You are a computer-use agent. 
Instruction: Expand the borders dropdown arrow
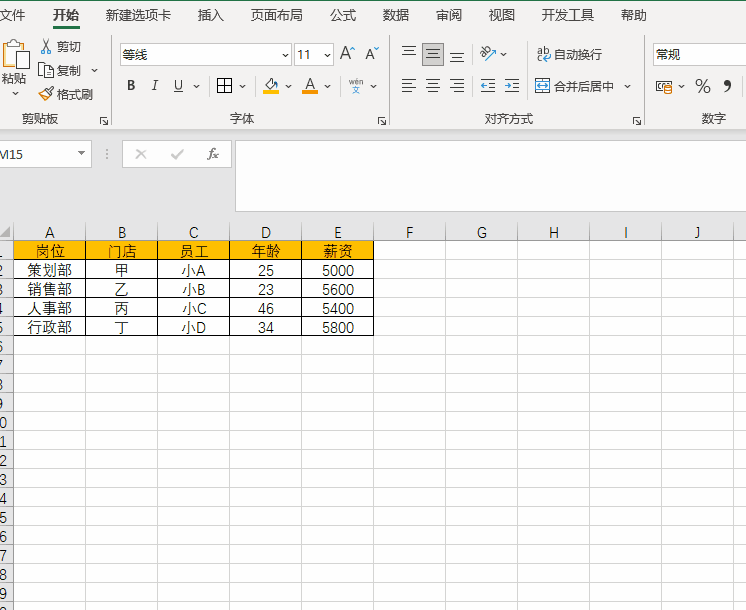click(242, 87)
